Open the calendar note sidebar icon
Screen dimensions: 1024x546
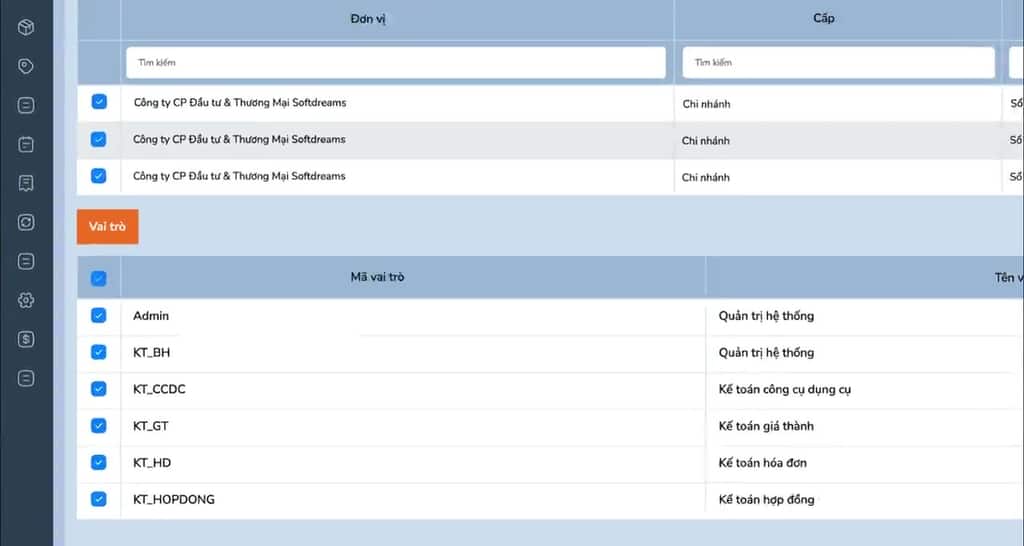click(x=26, y=144)
